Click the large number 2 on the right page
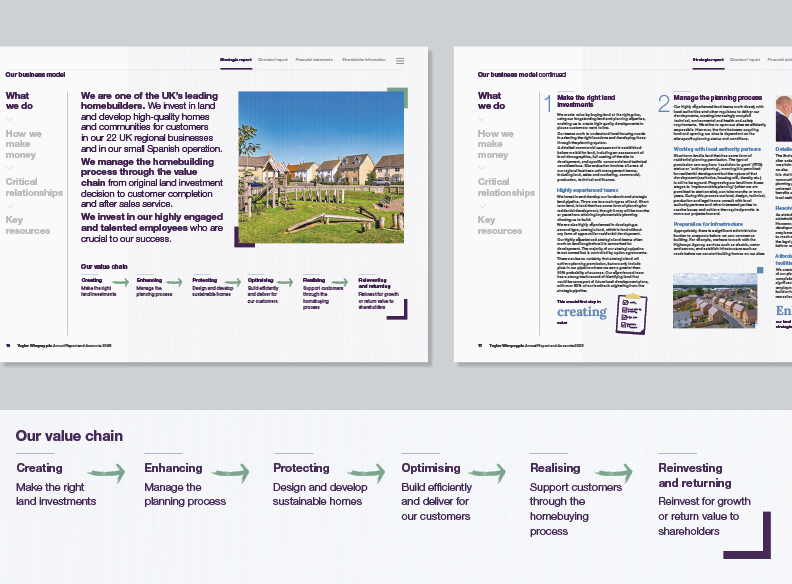The image size is (792, 584). tap(664, 103)
